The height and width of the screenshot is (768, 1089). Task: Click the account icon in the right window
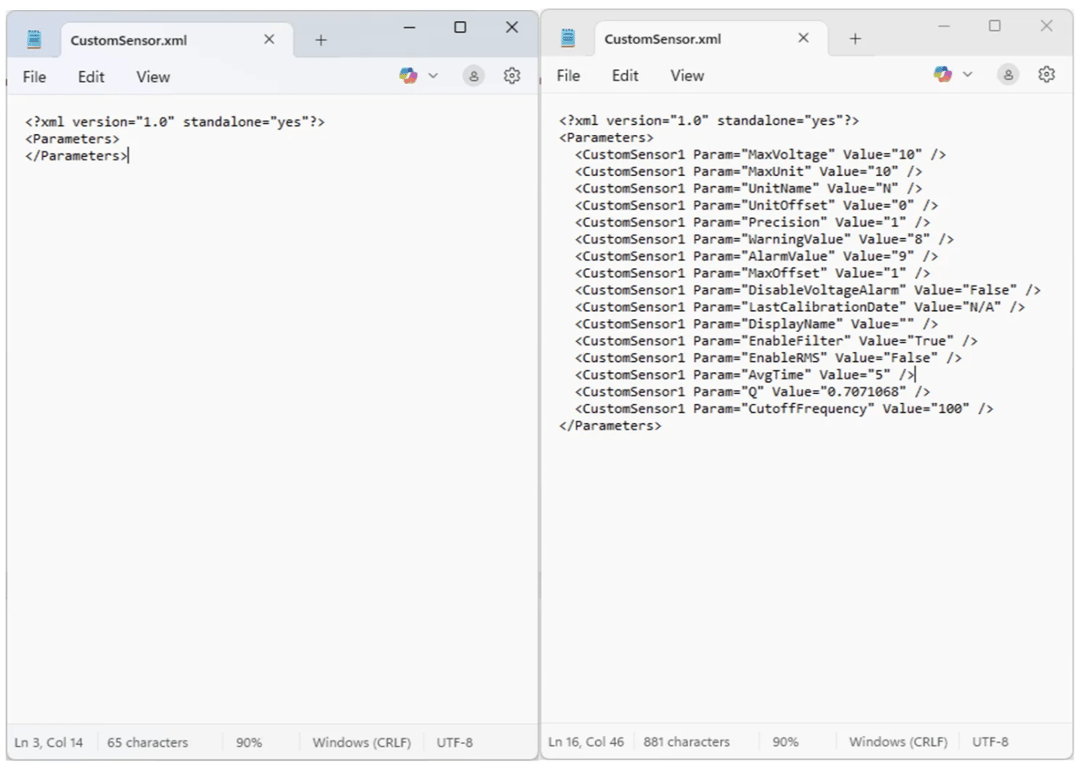[1007, 74]
